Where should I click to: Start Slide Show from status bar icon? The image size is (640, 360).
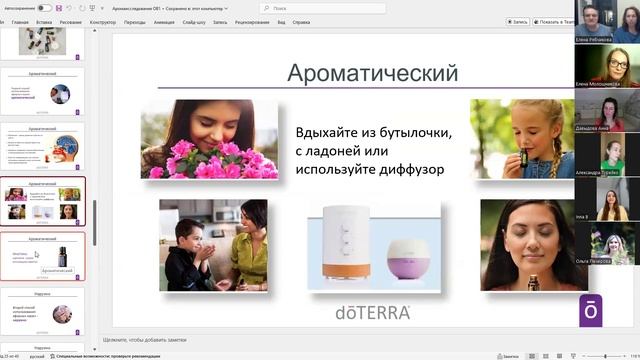573,356
